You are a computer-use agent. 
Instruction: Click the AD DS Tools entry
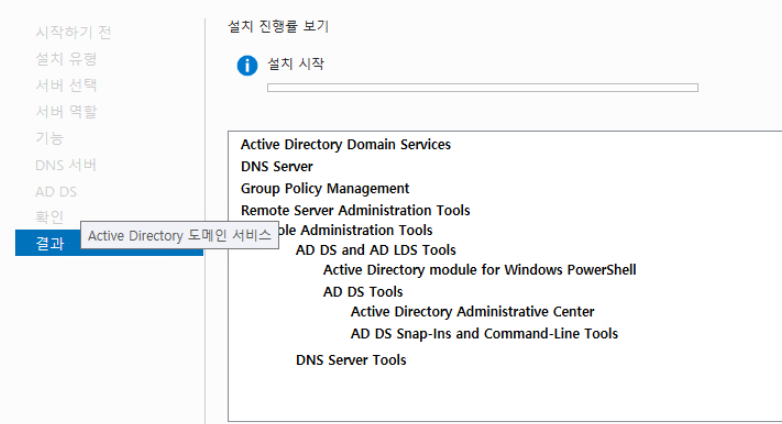pos(363,291)
